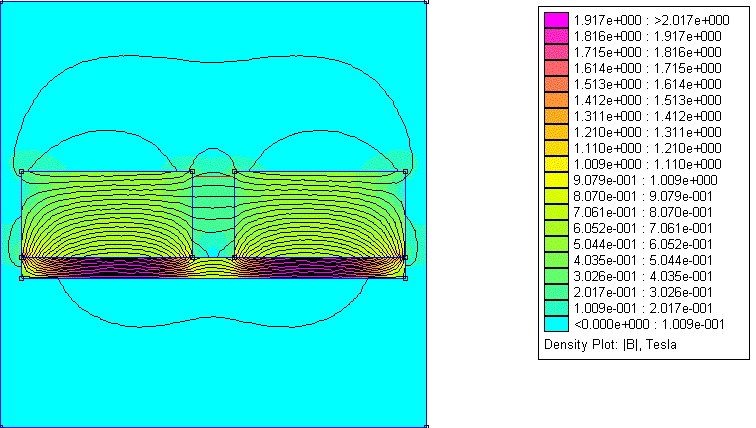Click the swatch for 3.026e-001 : 4.035e-001

point(556,276)
